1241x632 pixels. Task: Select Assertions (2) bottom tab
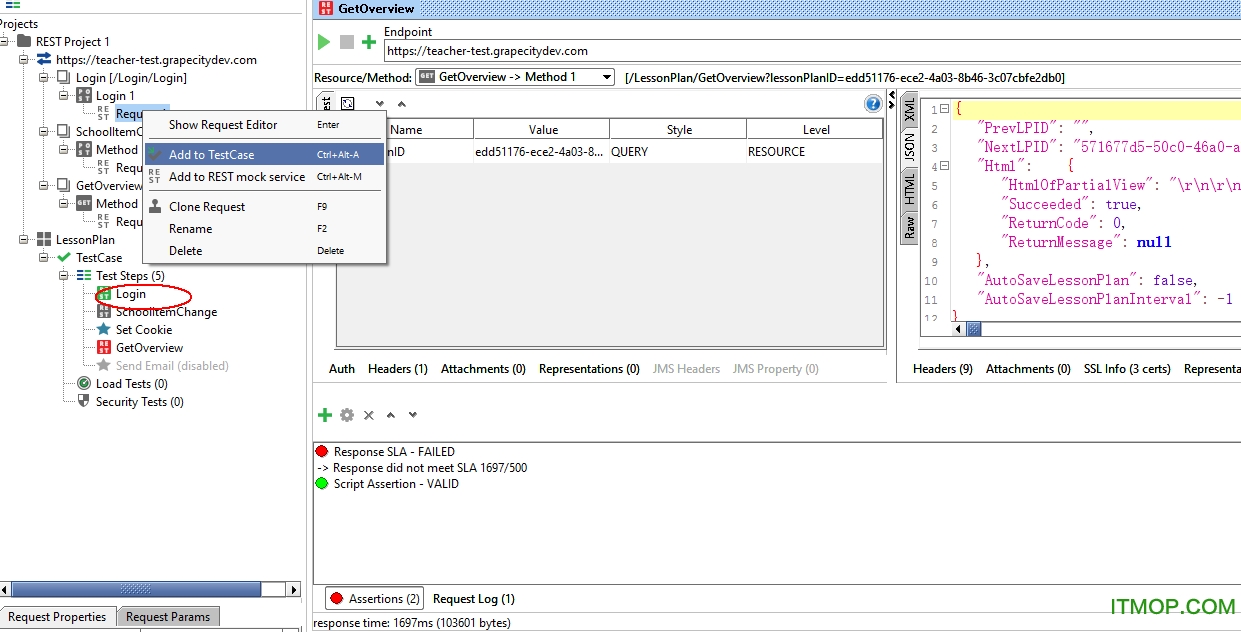pos(374,599)
